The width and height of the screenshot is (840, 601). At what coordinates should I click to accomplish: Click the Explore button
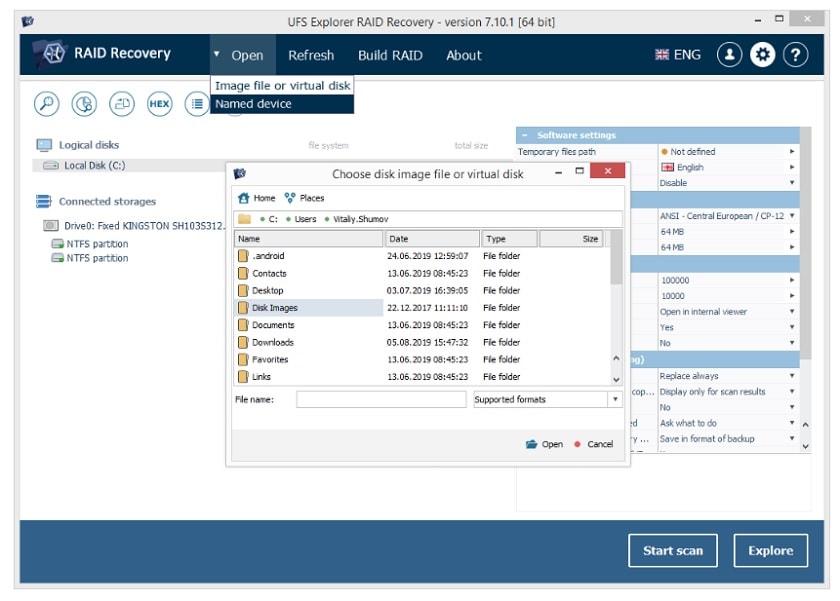click(x=770, y=551)
